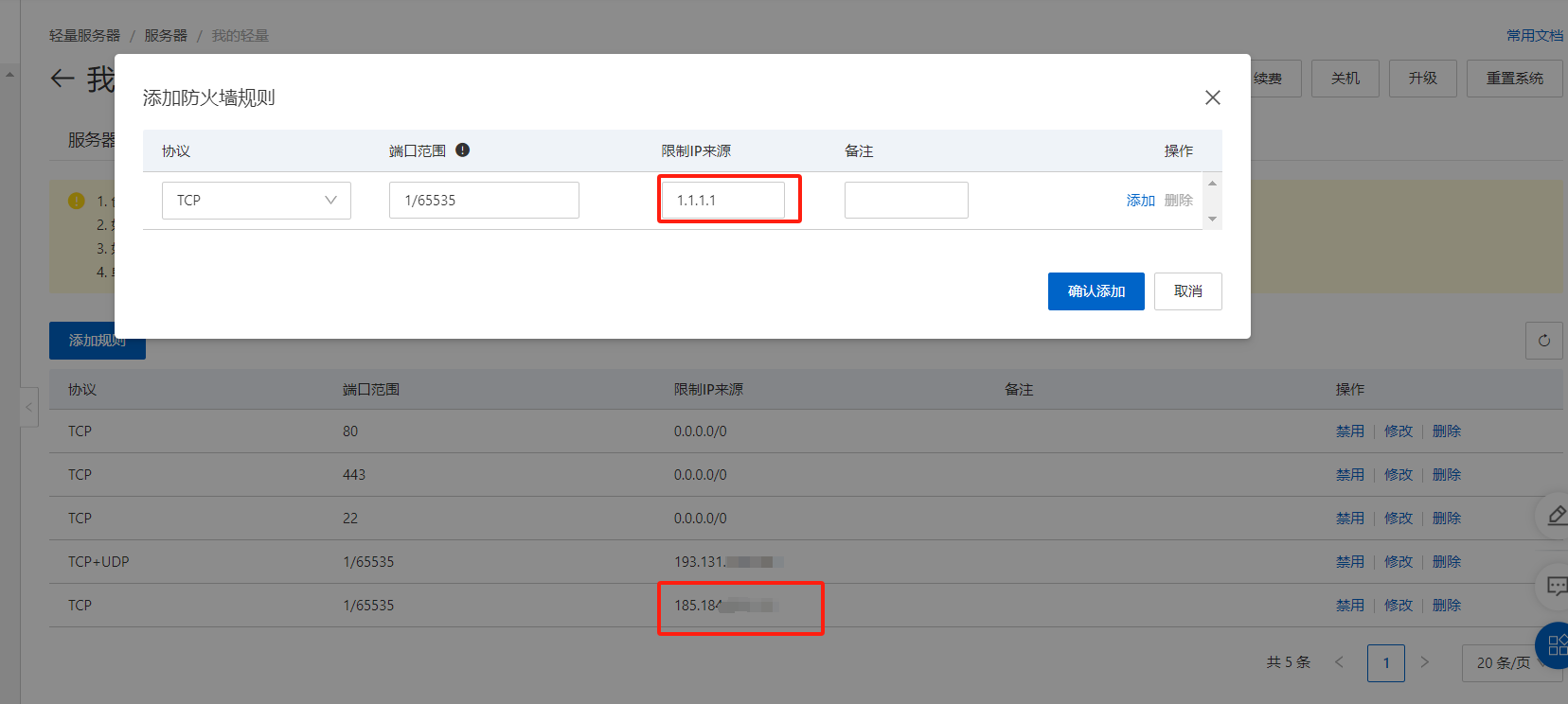Click 服务器 in the breadcrumb

point(166,36)
